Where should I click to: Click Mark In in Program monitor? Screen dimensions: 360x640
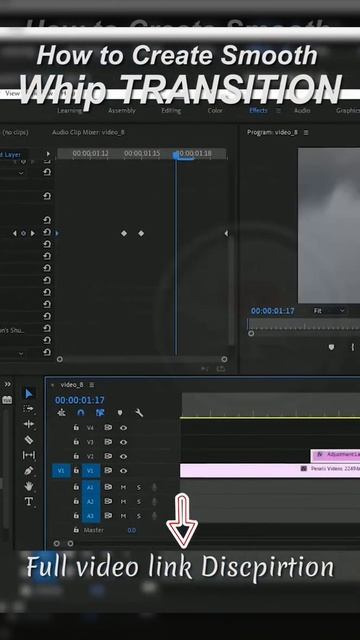[353, 347]
